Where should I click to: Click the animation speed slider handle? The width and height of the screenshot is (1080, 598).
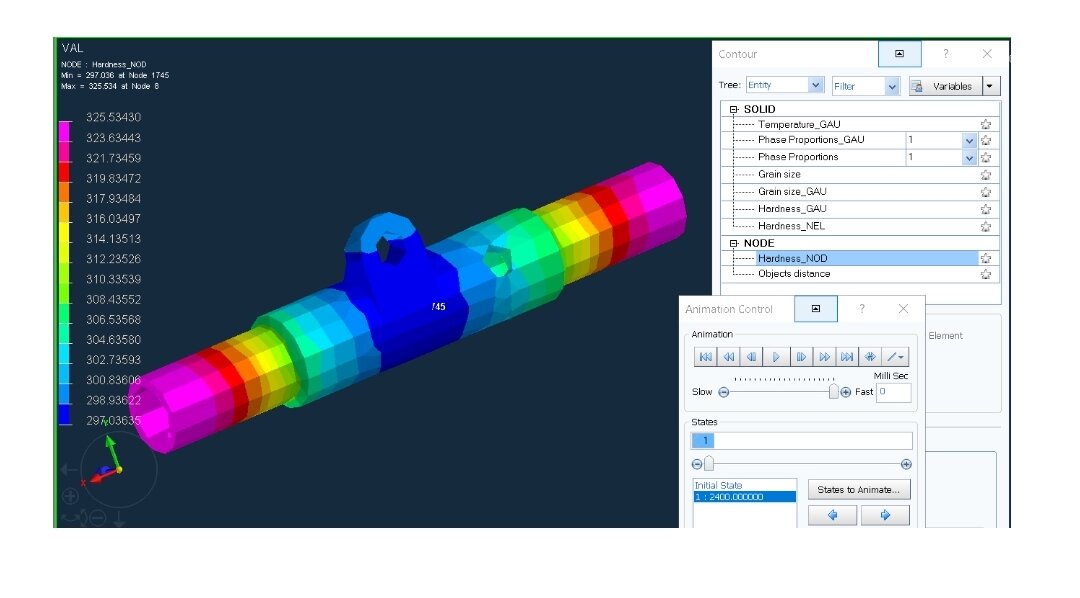[x=833, y=391]
